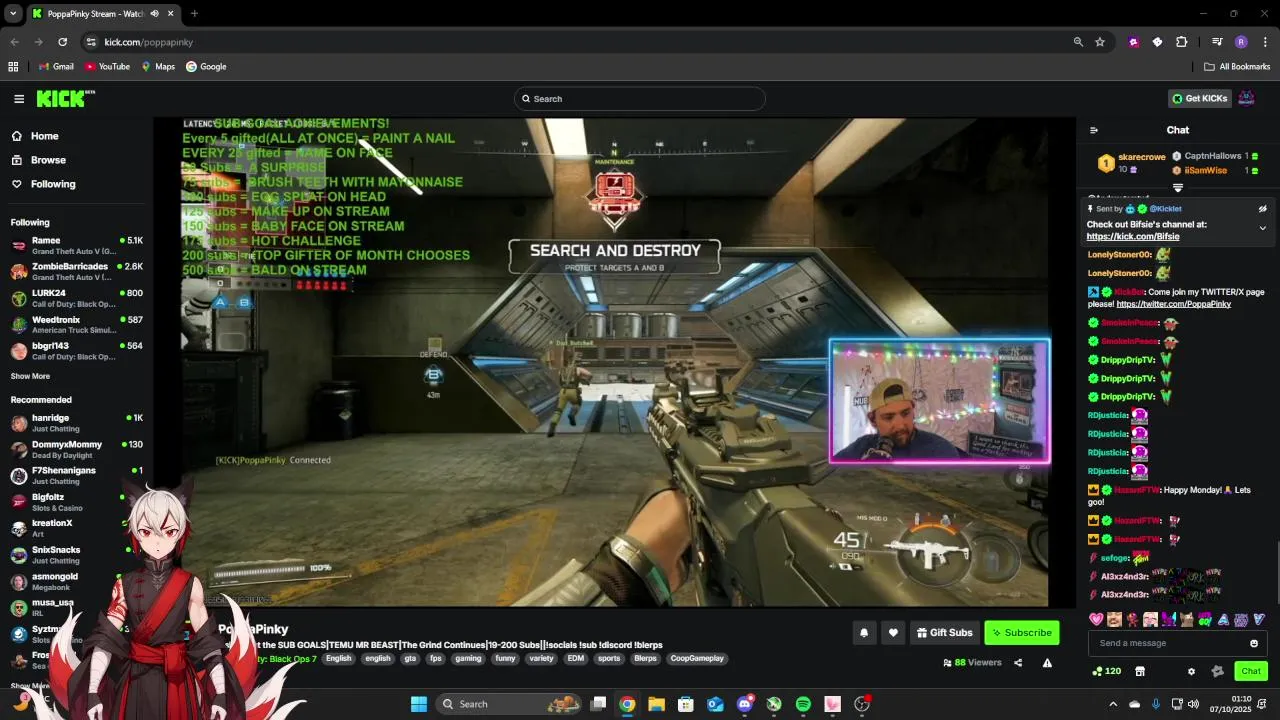Open emoji picker in message box
1280x720 pixels.
click(x=1254, y=643)
